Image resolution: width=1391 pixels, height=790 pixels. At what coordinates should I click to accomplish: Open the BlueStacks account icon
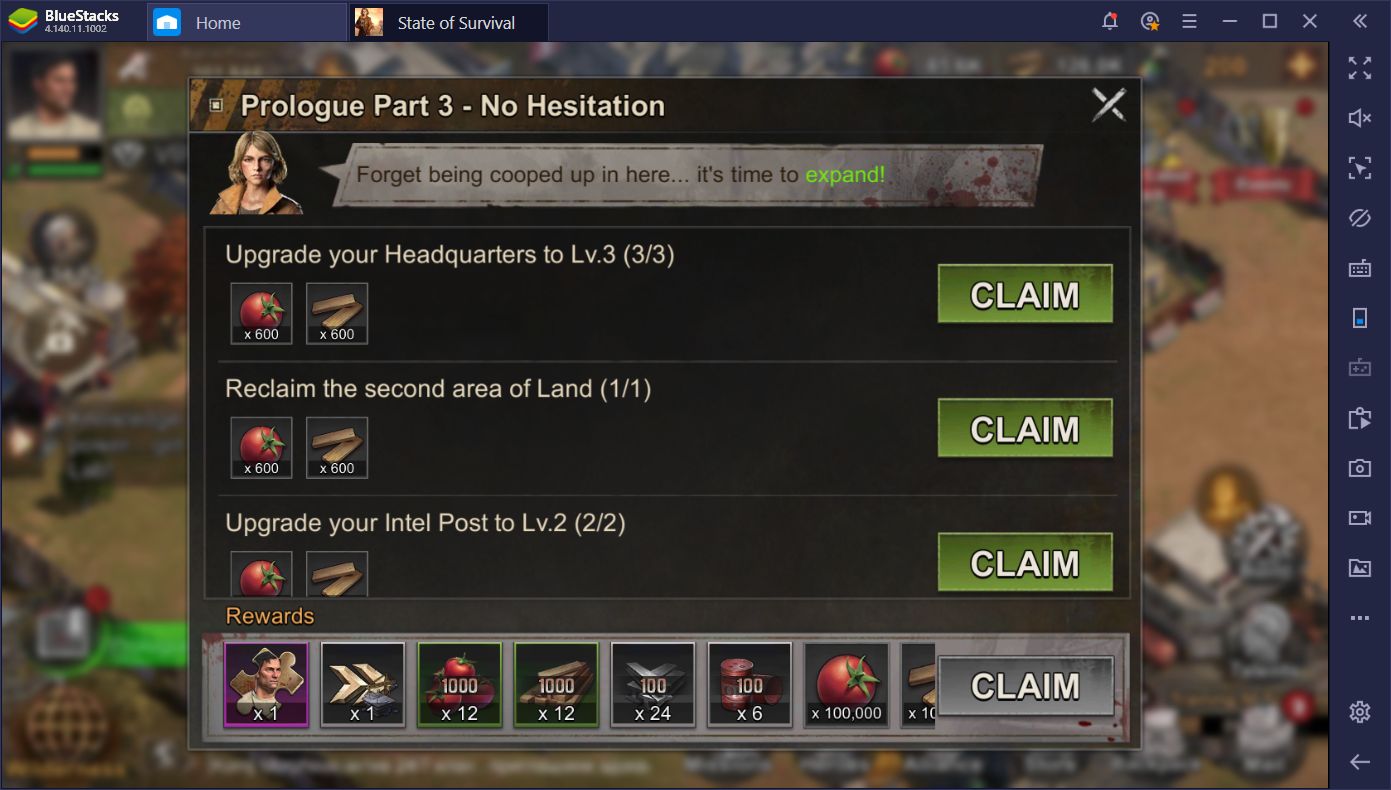1150,21
